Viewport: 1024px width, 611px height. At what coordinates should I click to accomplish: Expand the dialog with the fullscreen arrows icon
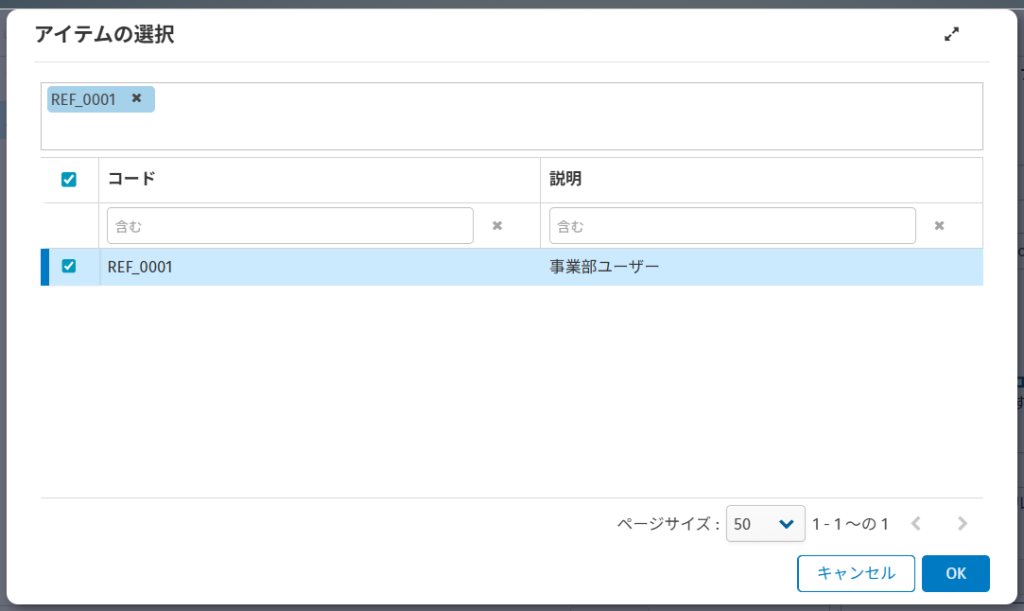(951, 34)
